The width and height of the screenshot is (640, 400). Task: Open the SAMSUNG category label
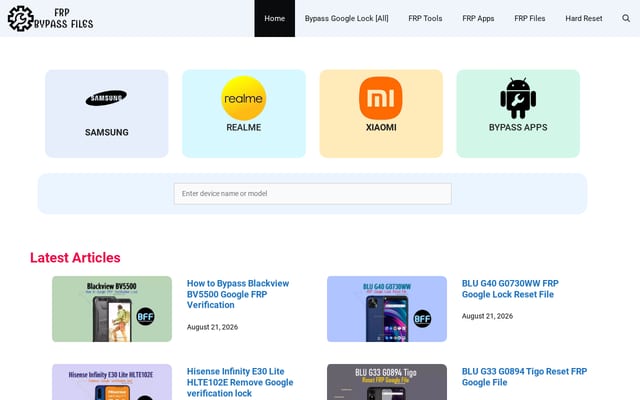coord(107,132)
